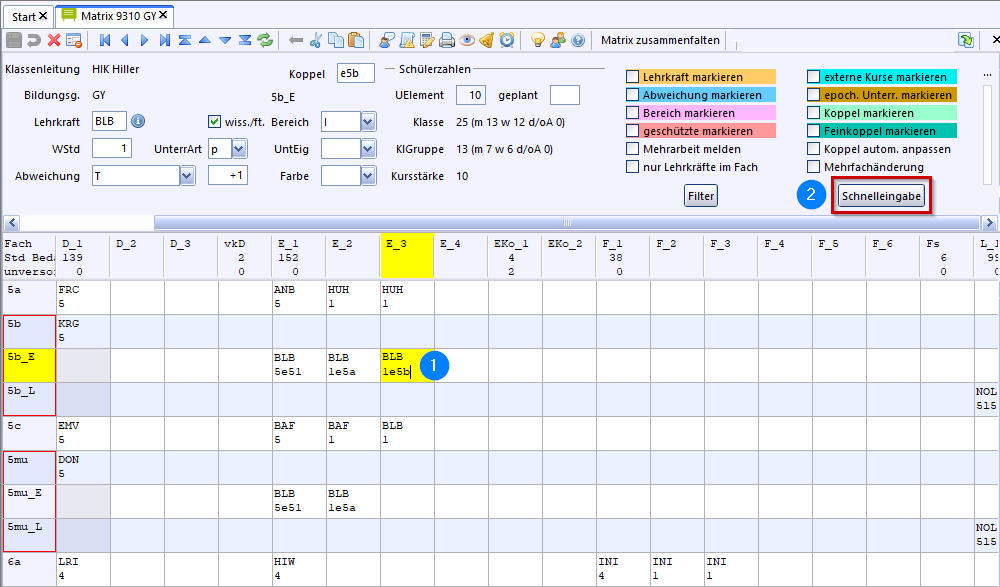Click the remove-record form icon
Viewport: 1000px width, 587px height.
click(74, 40)
